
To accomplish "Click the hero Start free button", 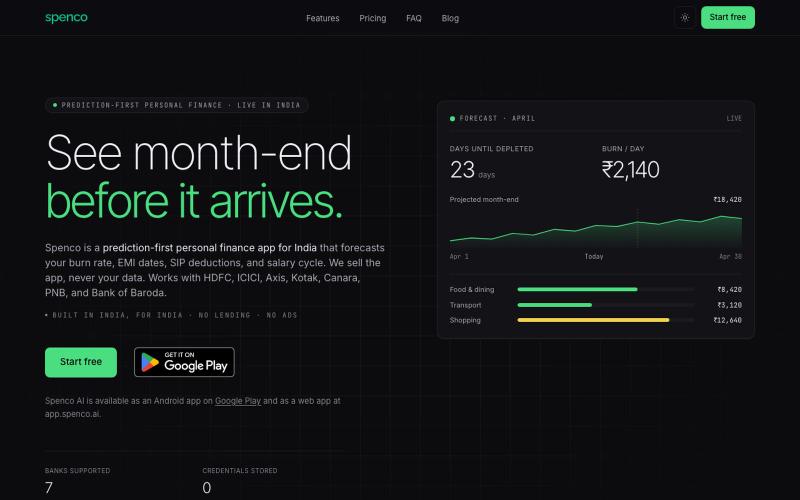I will click(81, 362).
